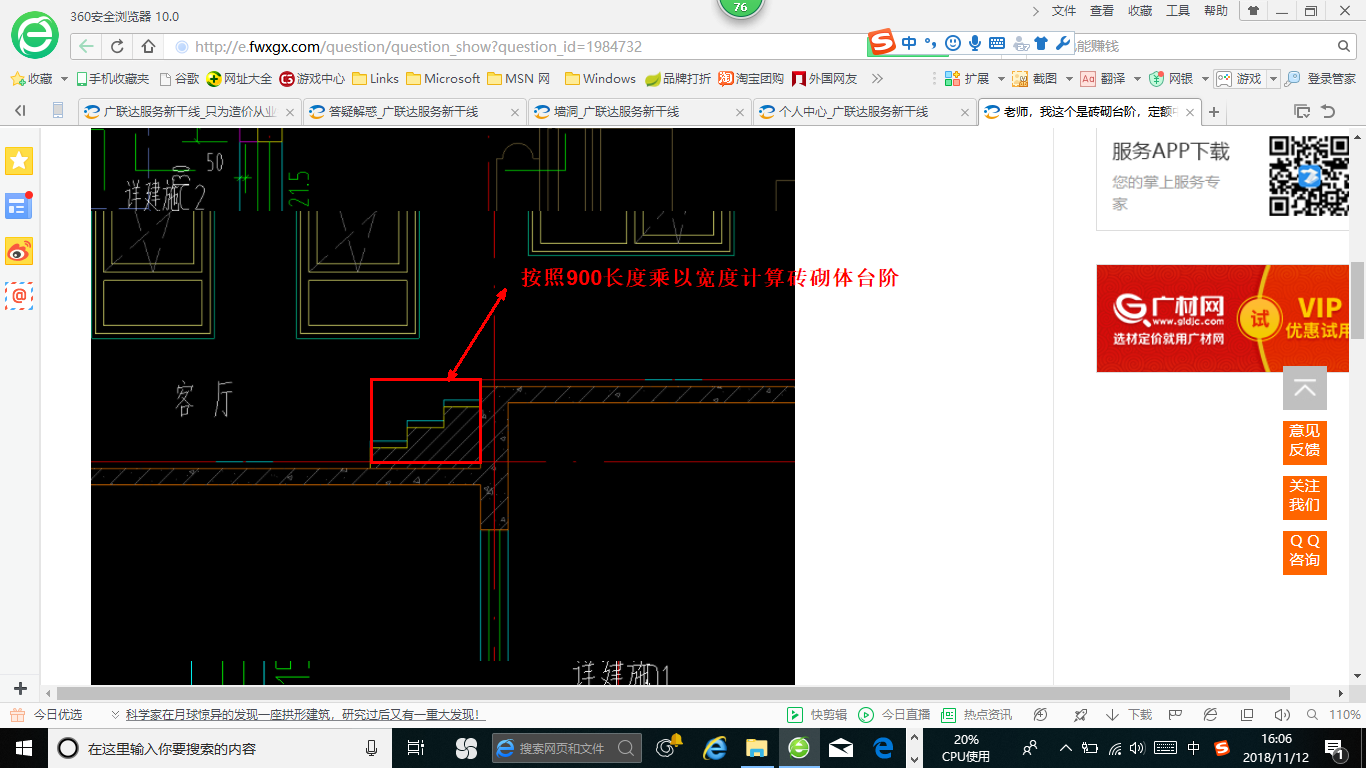Add a sidebar item with plus icon
This screenshot has width=1366, height=768.
pyautogui.click(x=20, y=689)
